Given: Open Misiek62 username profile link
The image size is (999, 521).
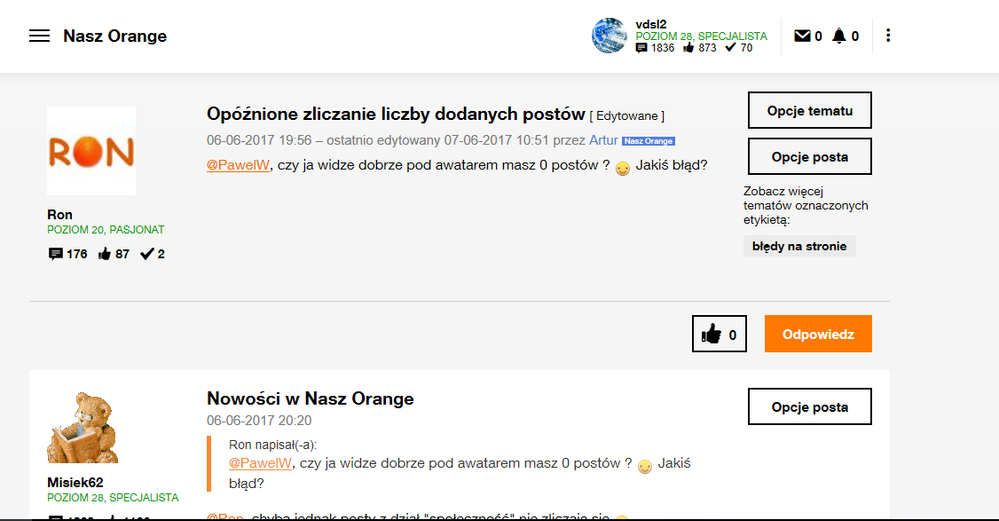Looking at the screenshot, I should coord(75,482).
